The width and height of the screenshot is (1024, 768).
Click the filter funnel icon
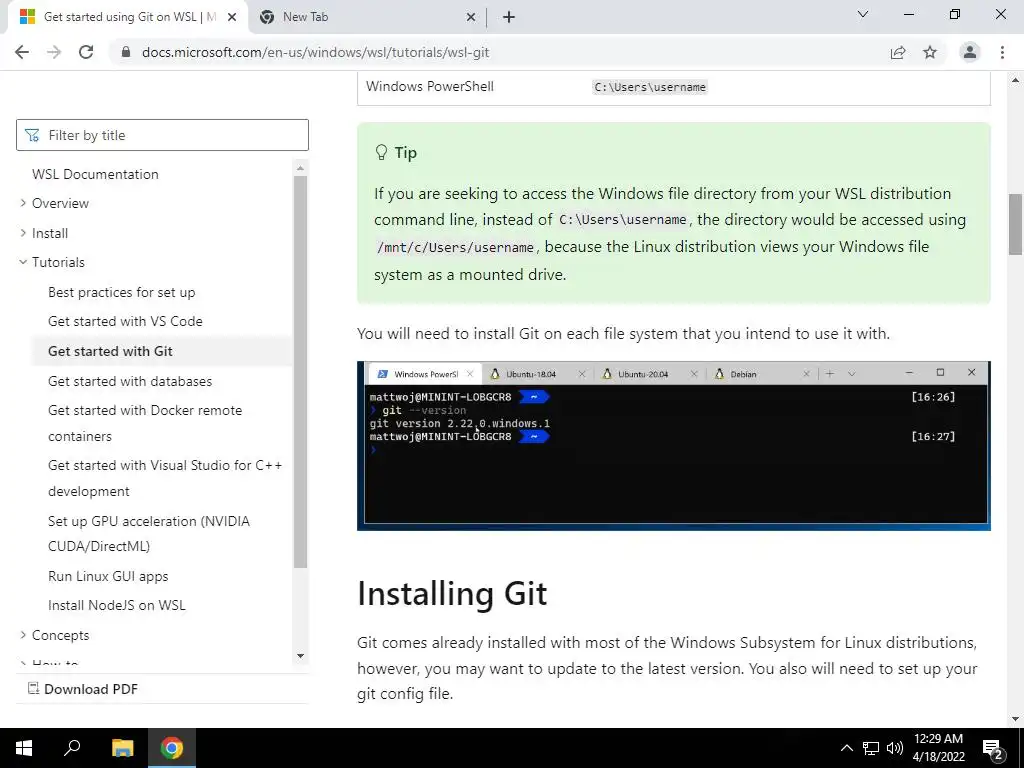pyautogui.click(x=32, y=135)
